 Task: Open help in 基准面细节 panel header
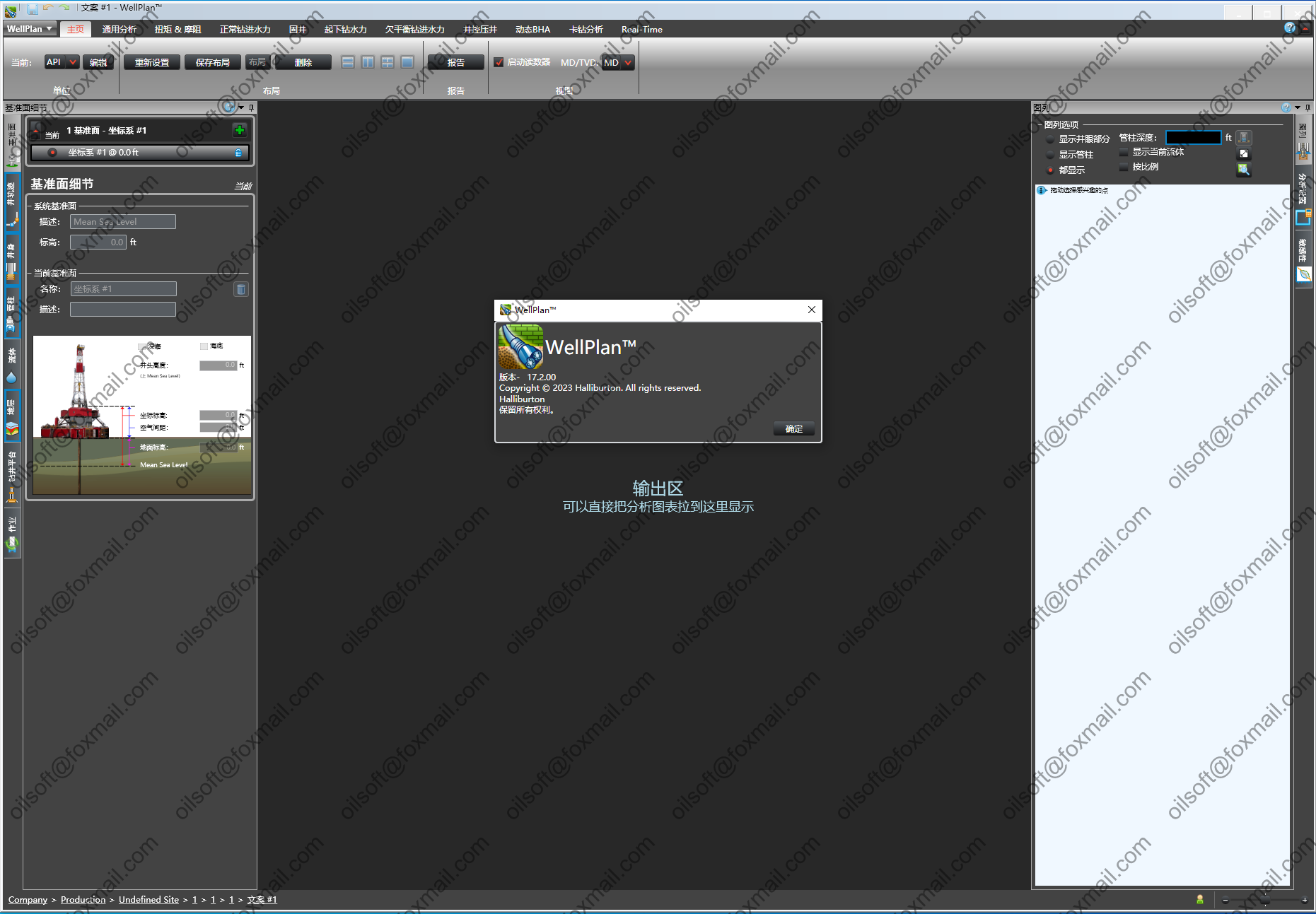pos(229,107)
